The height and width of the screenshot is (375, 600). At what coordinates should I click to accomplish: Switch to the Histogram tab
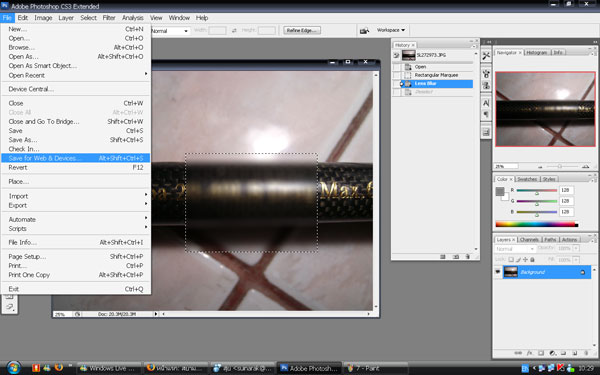(x=537, y=52)
